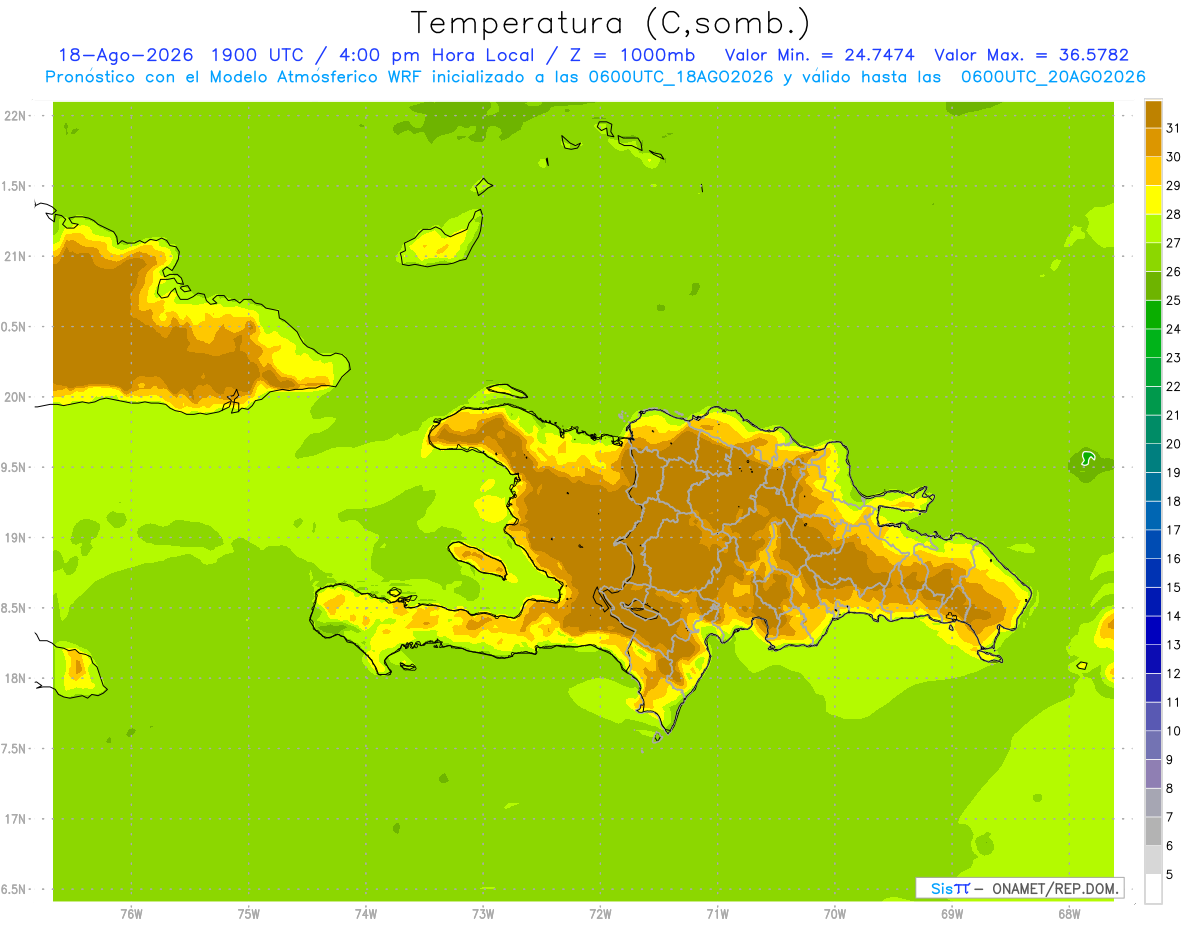The width and height of the screenshot is (1200, 927).
Task: Click the legend value "22"
Action: [x=1173, y=386]
